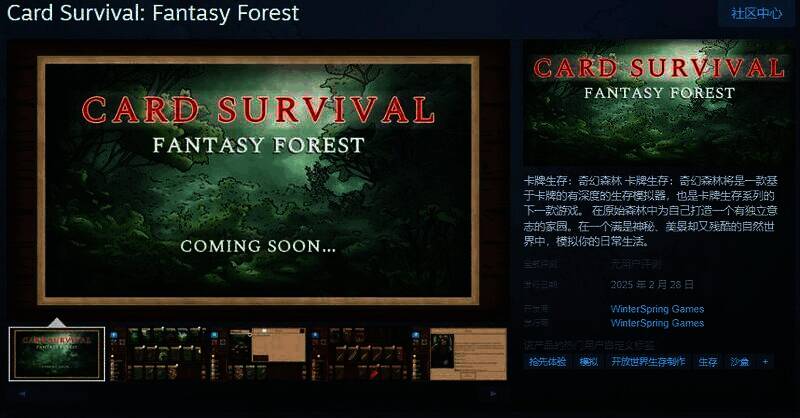This screenshot has width=800, height=418.
Task: Select the first title-screen thumbnail
Action: point(58,354)
